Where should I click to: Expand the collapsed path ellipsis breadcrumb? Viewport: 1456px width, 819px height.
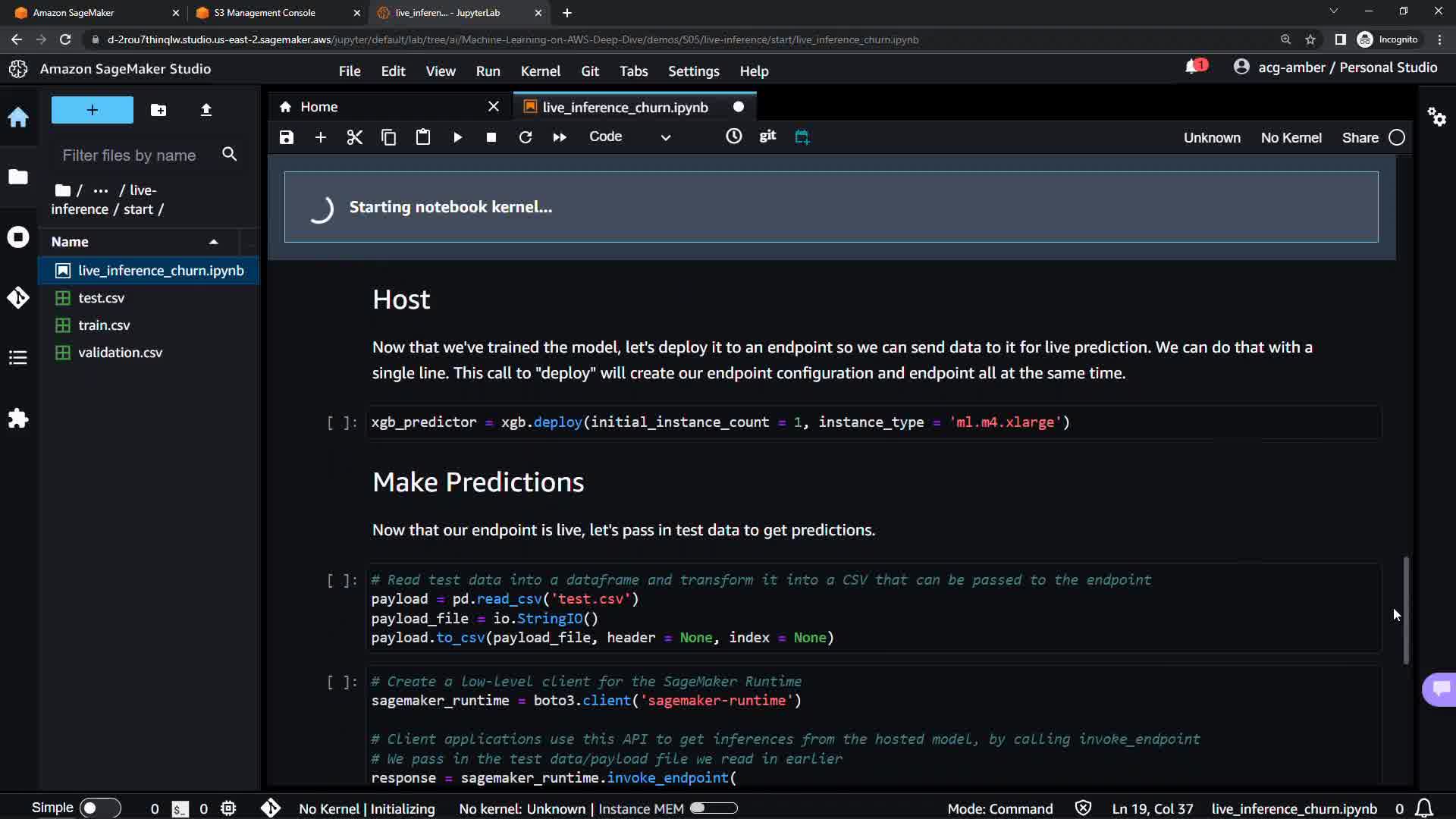tap(100, 190)
